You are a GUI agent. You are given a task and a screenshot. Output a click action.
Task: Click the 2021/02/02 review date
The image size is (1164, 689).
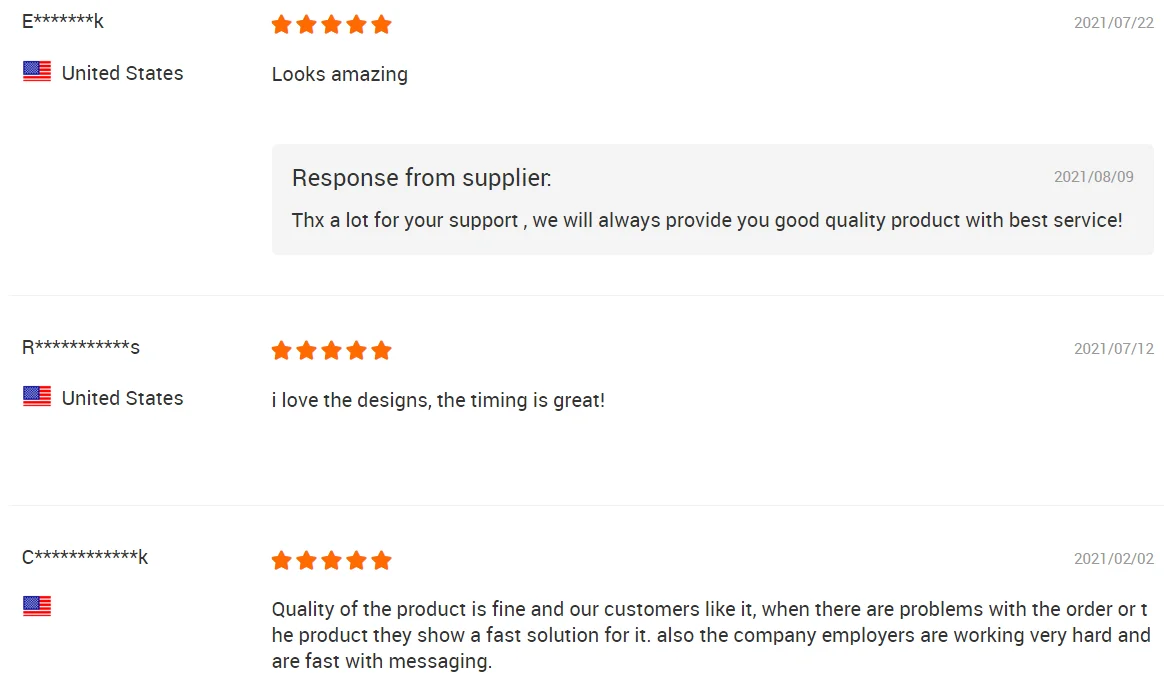point(1113,558)
